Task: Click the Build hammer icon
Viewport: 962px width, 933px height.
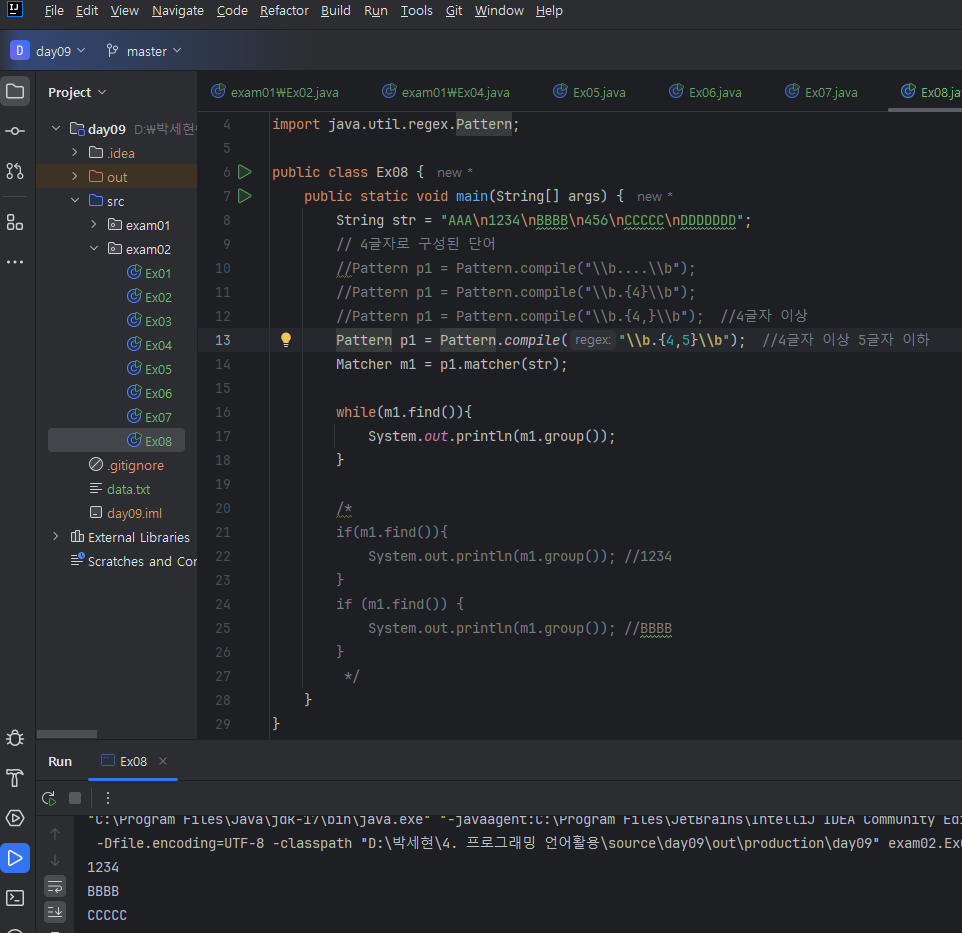Action: 15,778
